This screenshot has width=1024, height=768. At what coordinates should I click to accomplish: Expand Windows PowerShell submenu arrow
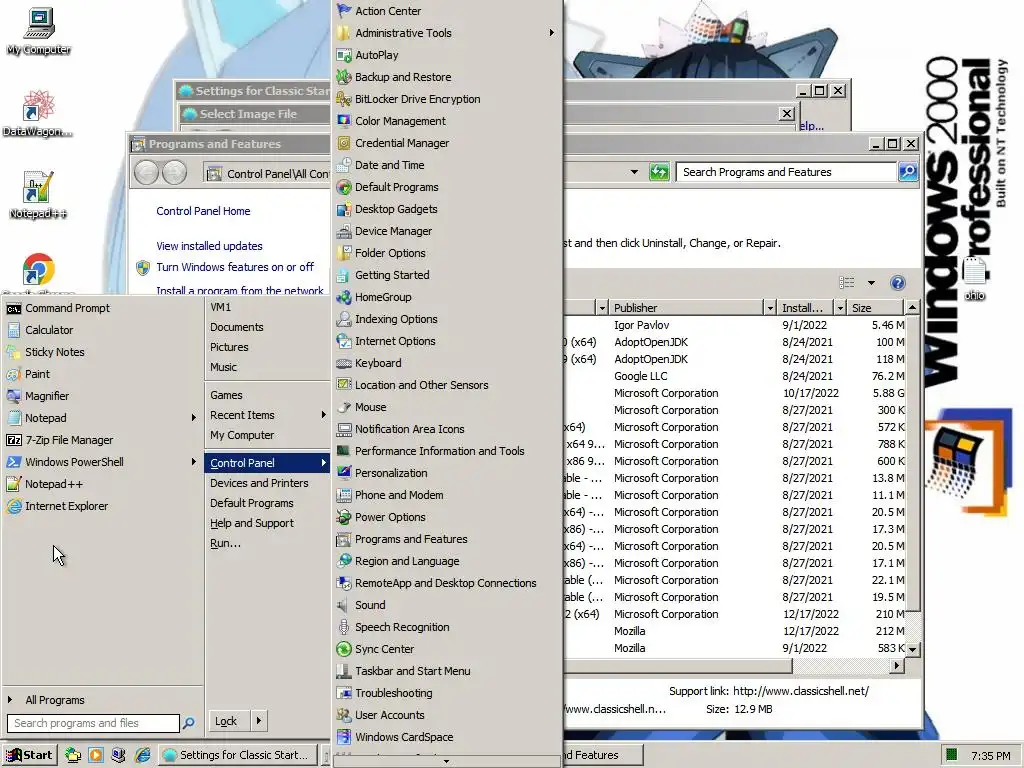[193, 462]
